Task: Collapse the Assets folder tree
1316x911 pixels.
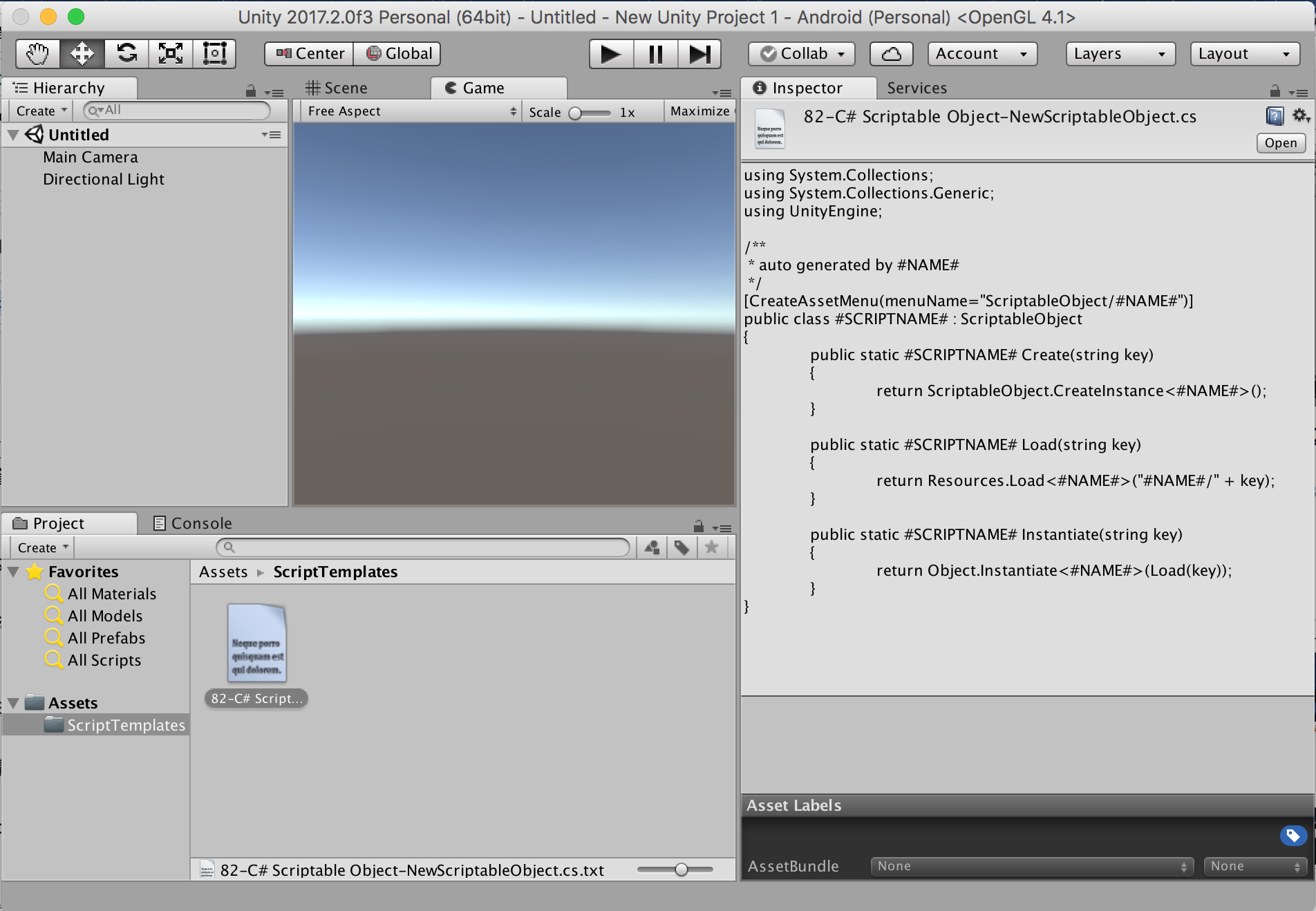Action: (x=13, y=703)
